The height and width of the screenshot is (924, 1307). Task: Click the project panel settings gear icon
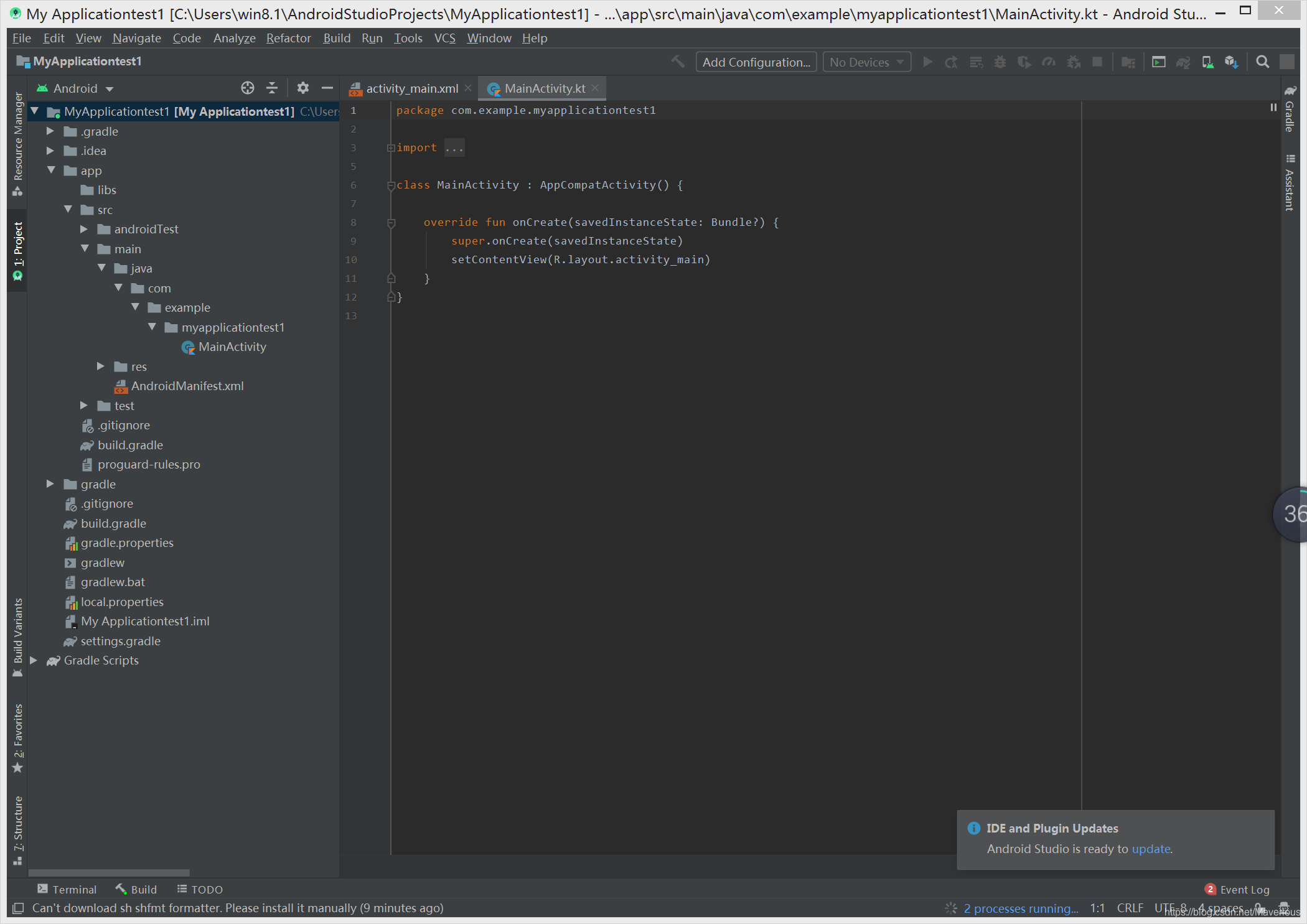(x=302, y=88)
